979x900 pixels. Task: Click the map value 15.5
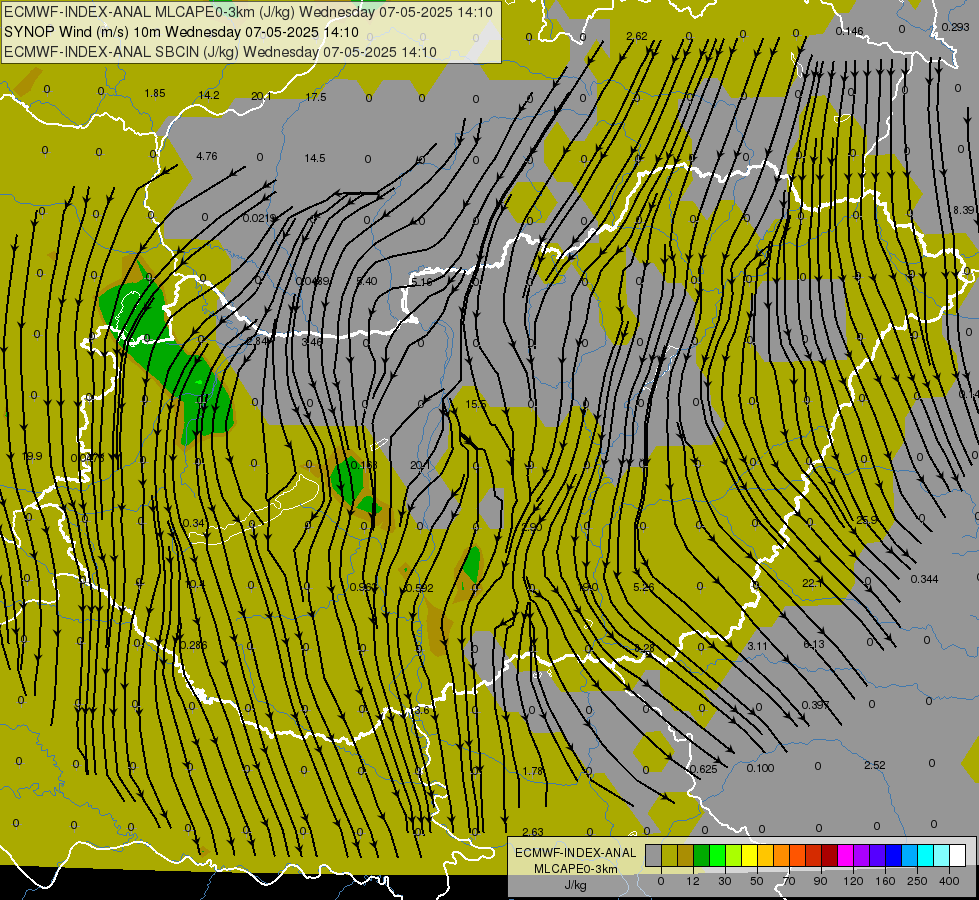pyautogui.click(x=476, y=405)
